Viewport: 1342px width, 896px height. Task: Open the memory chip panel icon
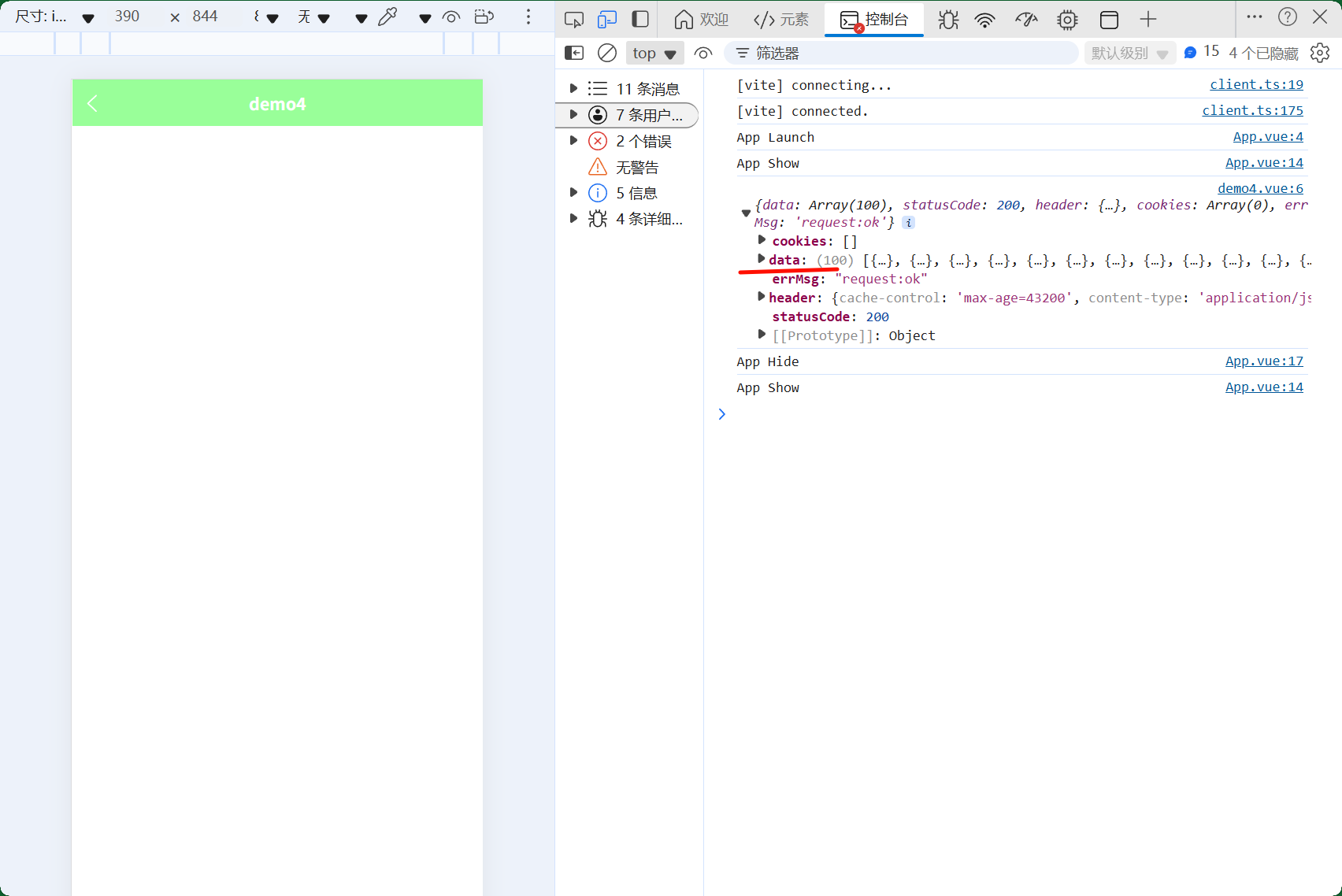pyautogui.click(x=1067, y=19)
